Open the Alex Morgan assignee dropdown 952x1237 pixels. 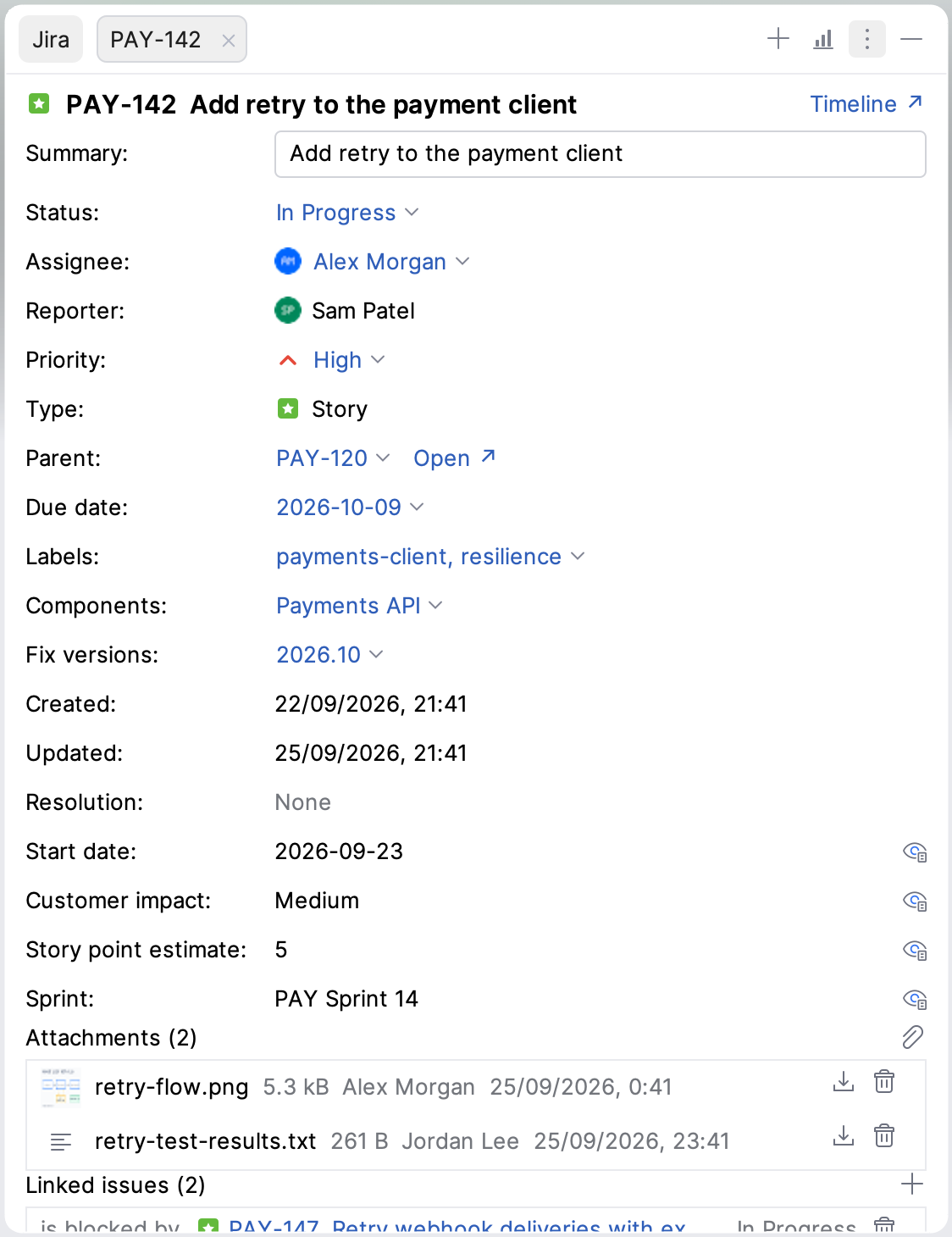tap(390, 262)
